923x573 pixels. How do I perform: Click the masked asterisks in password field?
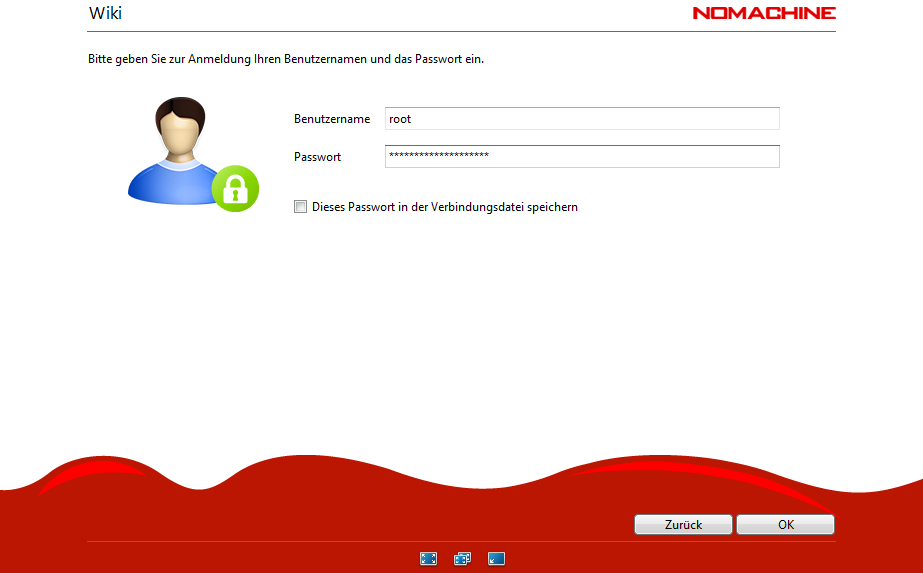438,157
